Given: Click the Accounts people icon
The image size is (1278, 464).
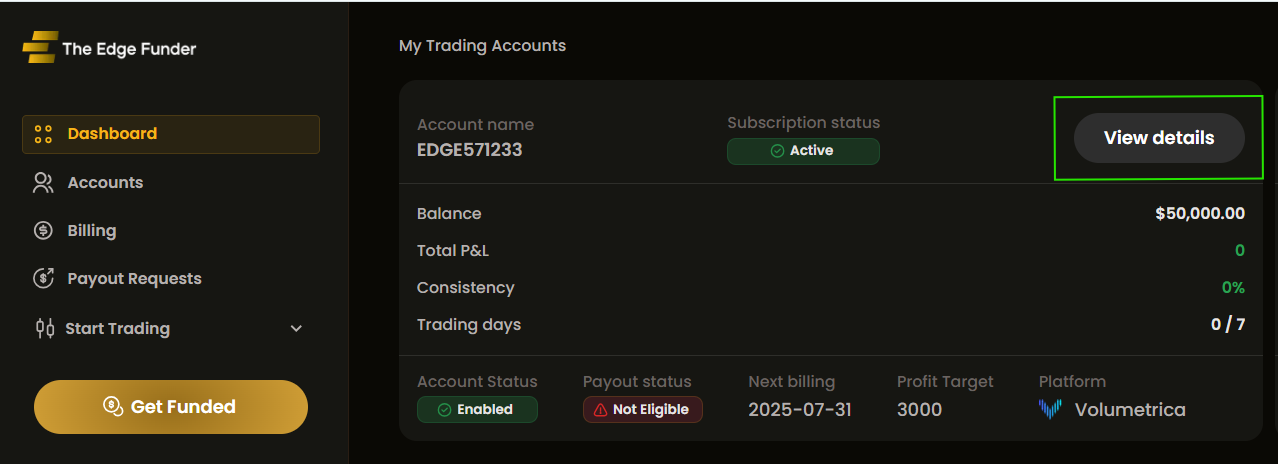Looking at the screenshot, I should pyautogui.click(x=43, y=183).
